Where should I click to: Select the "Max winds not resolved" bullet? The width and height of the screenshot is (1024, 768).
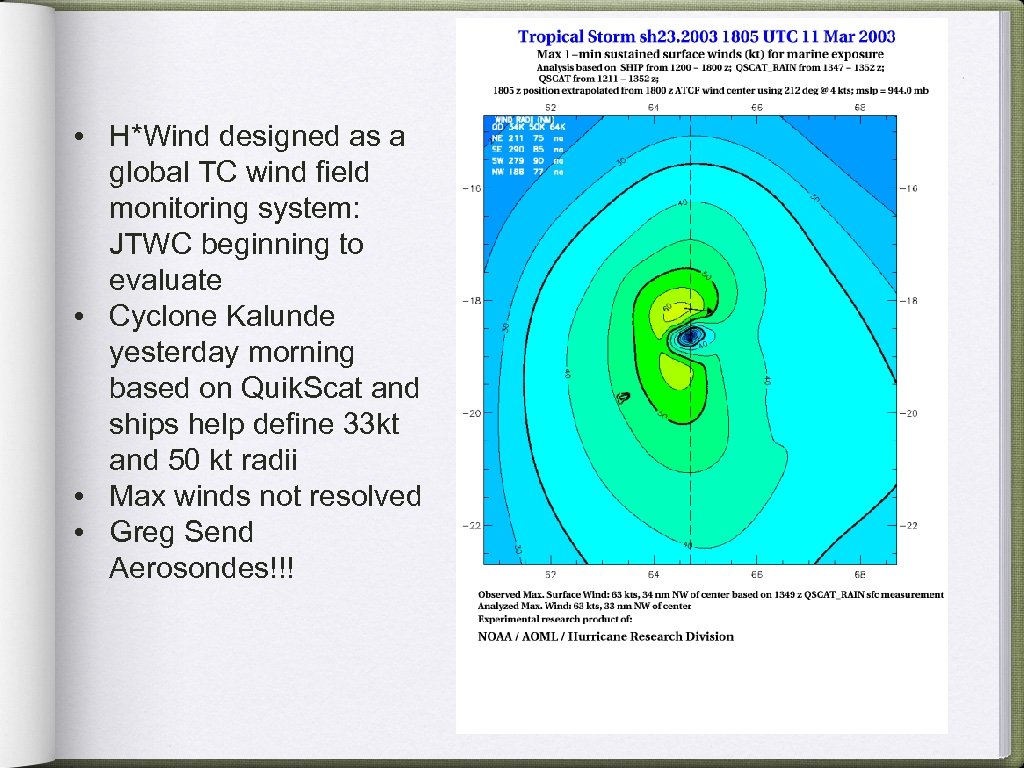[264, 495]
